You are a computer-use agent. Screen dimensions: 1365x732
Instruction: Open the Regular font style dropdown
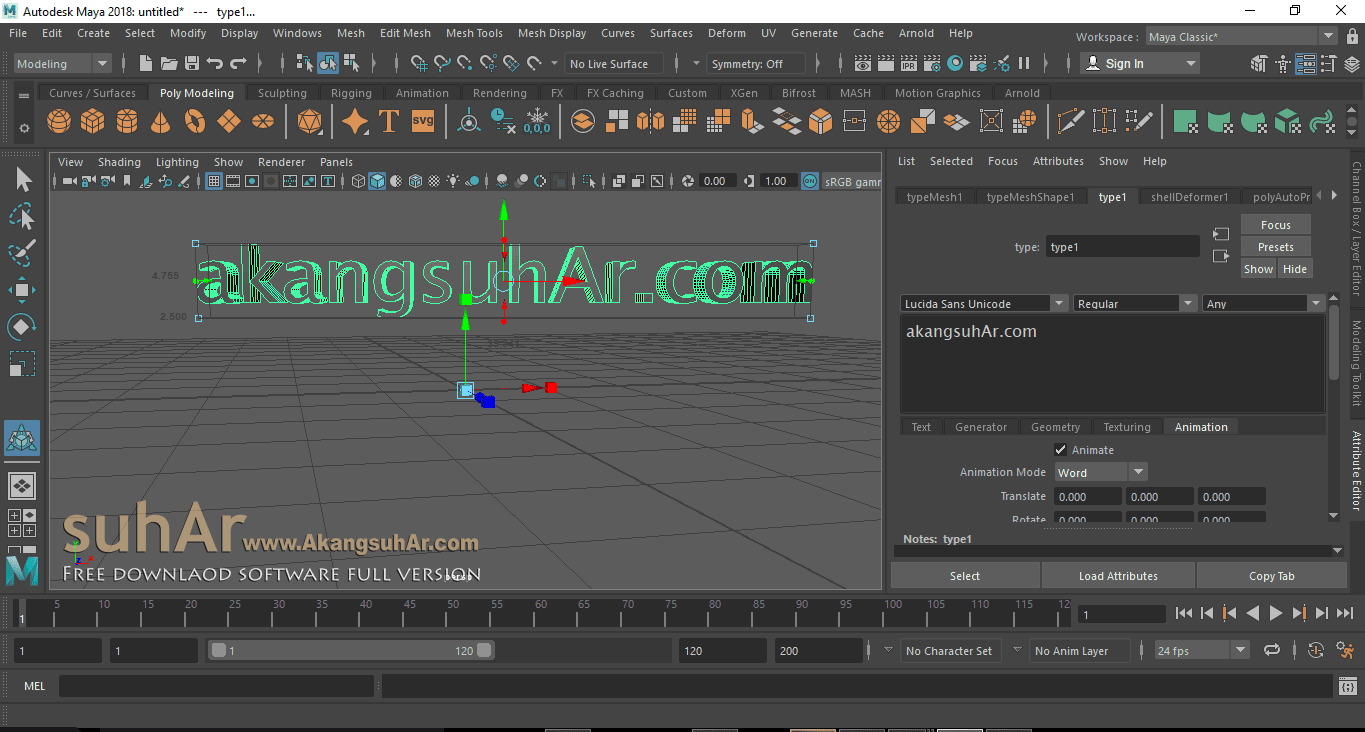click(1135, 303)
